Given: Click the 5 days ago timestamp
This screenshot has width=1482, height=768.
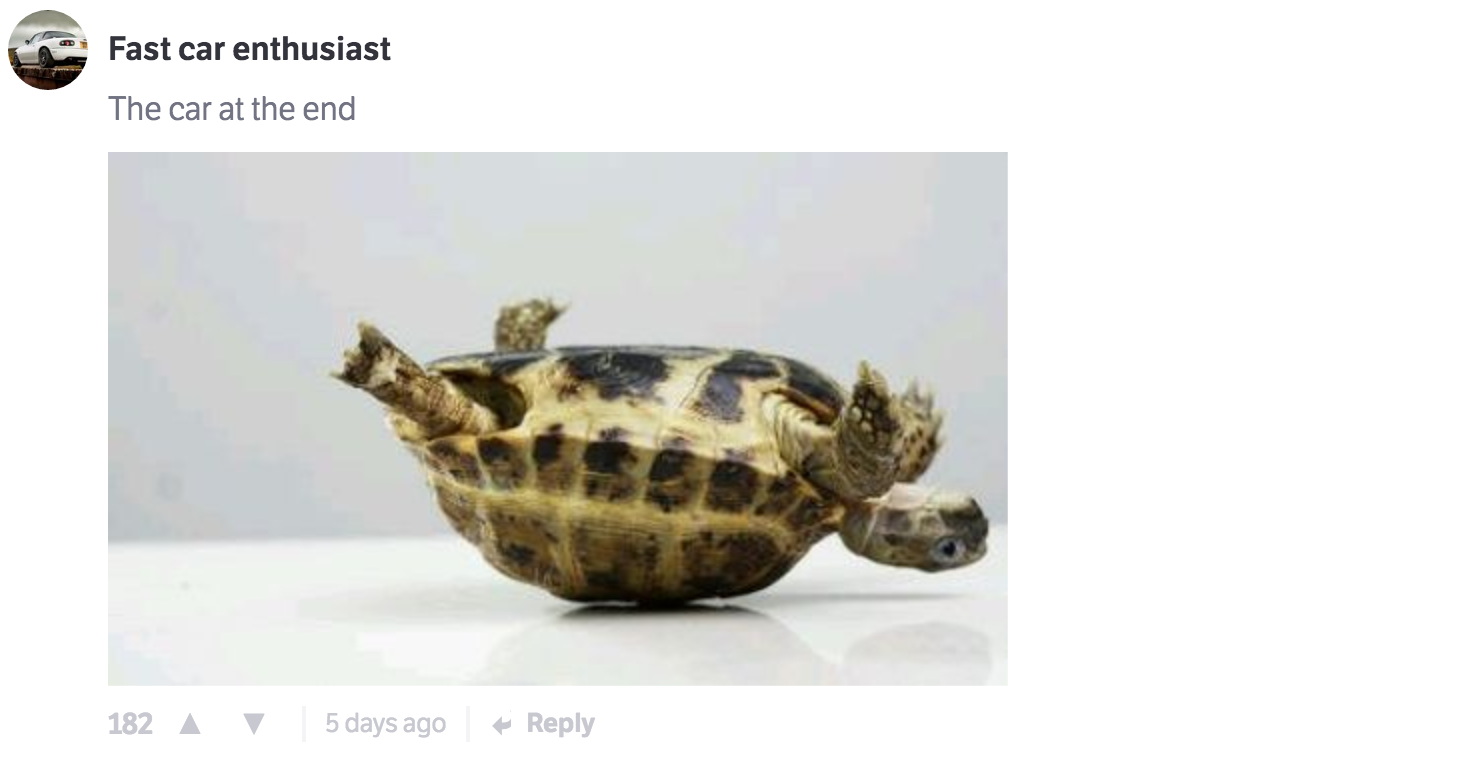Looking at the screenshot, I should pos(385,723).
